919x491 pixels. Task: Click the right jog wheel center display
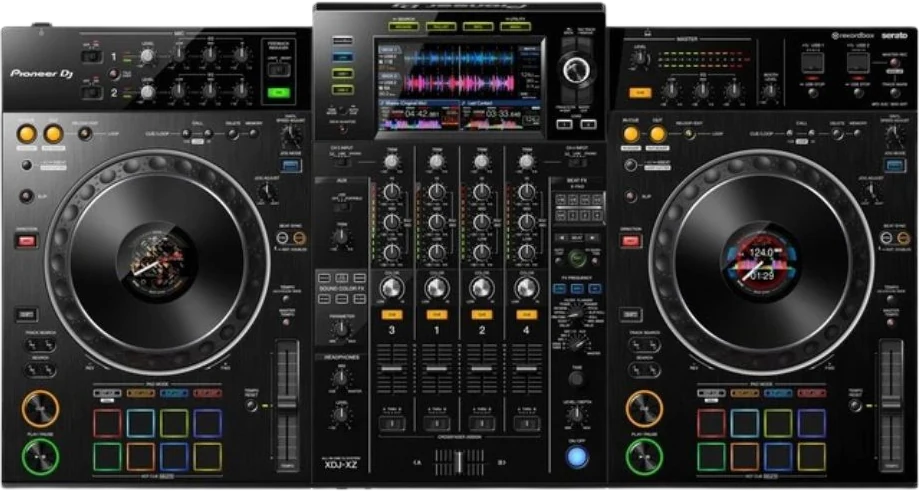[x=760, y=262]
